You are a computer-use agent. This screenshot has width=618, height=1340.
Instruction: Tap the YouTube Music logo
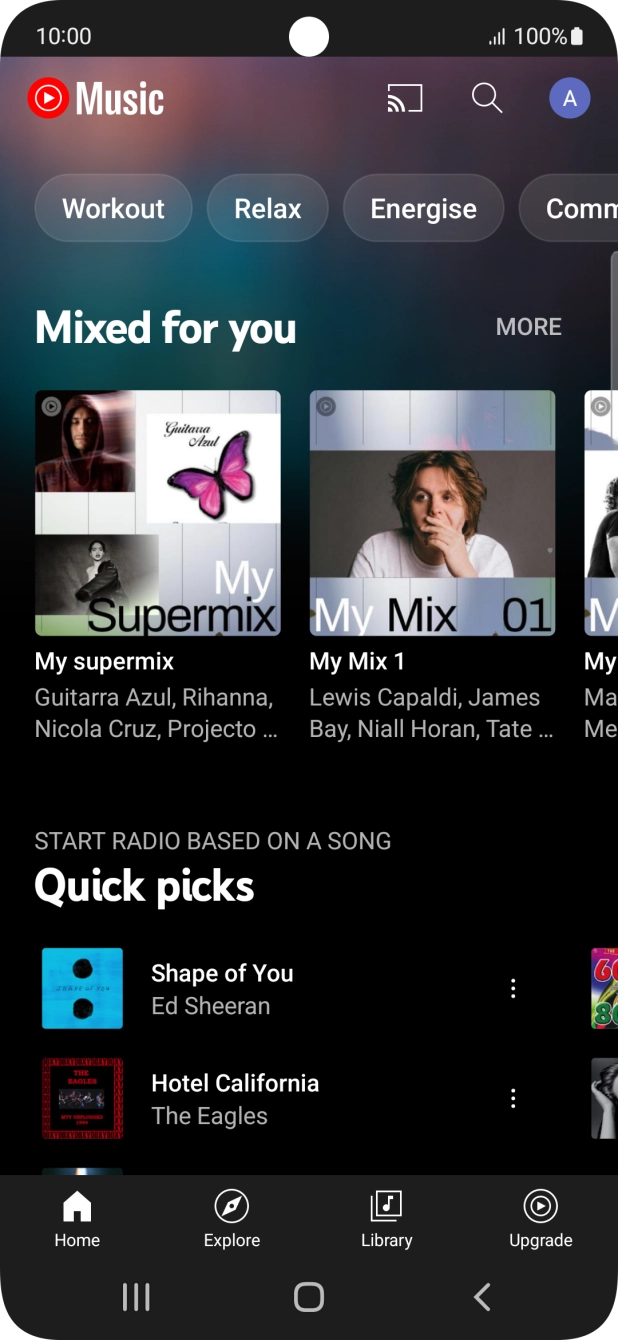coord(96,99)
